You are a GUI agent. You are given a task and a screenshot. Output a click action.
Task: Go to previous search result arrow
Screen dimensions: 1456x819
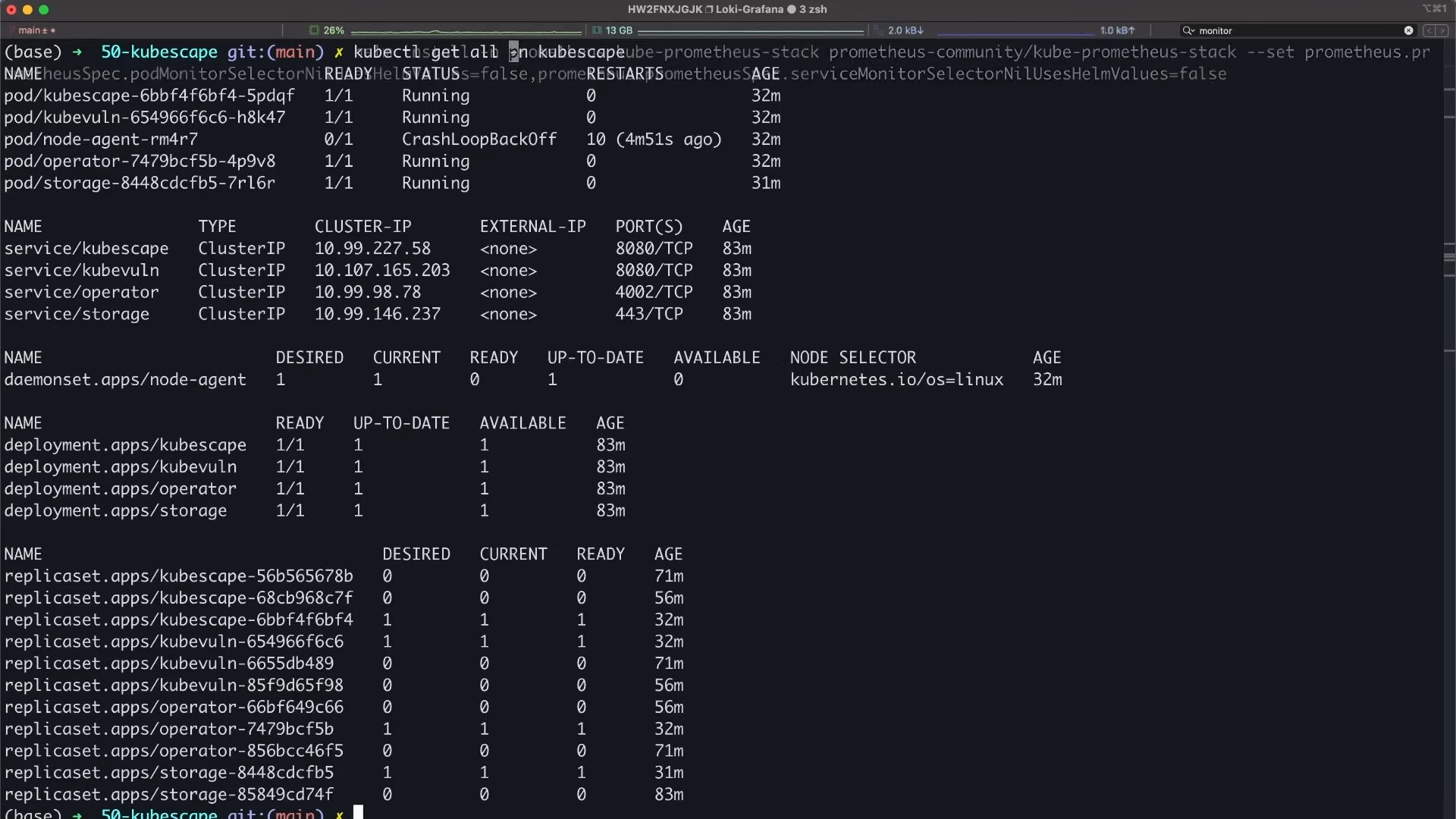1429,30
